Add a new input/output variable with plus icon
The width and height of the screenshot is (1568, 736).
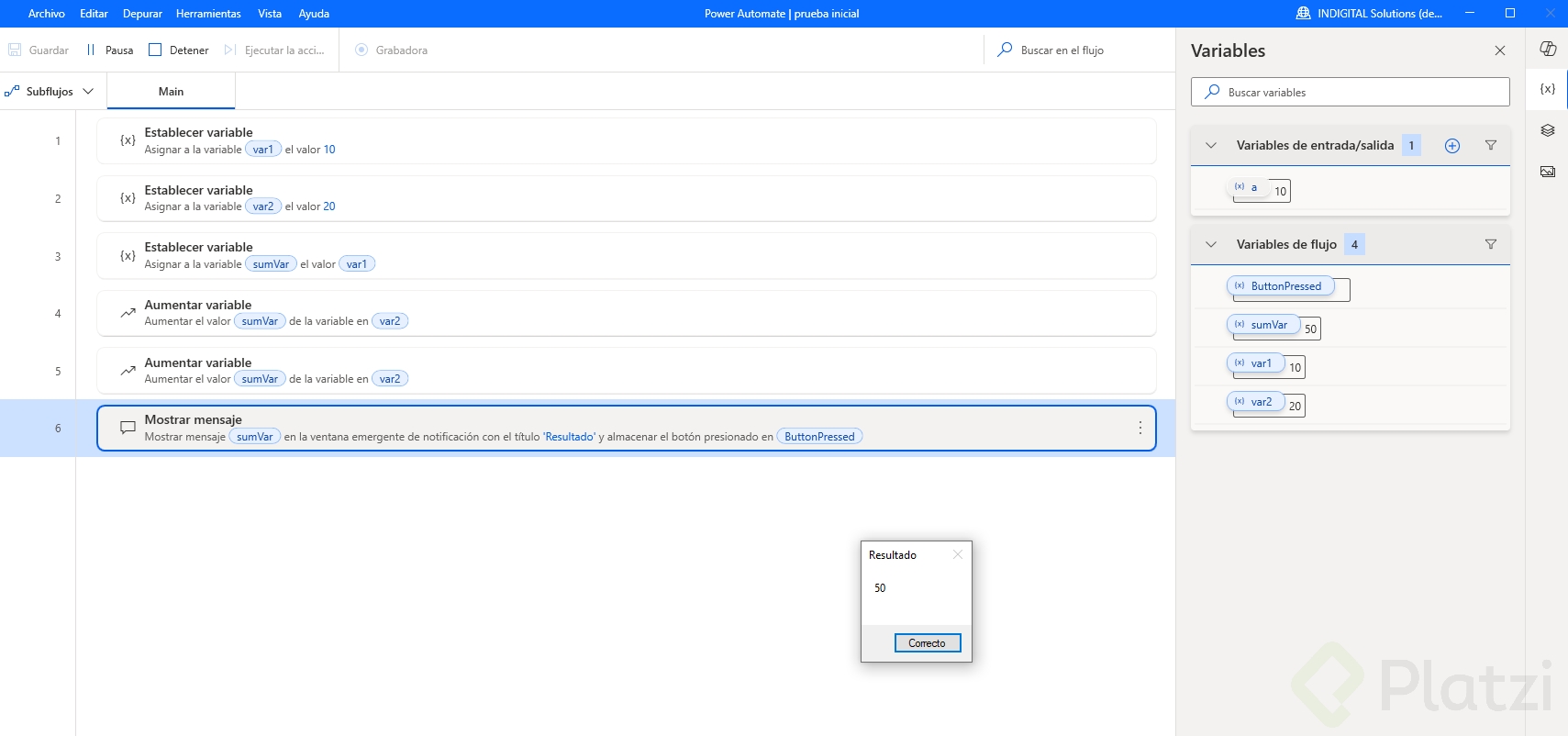pyautogui.click(x=1452, y=145)
